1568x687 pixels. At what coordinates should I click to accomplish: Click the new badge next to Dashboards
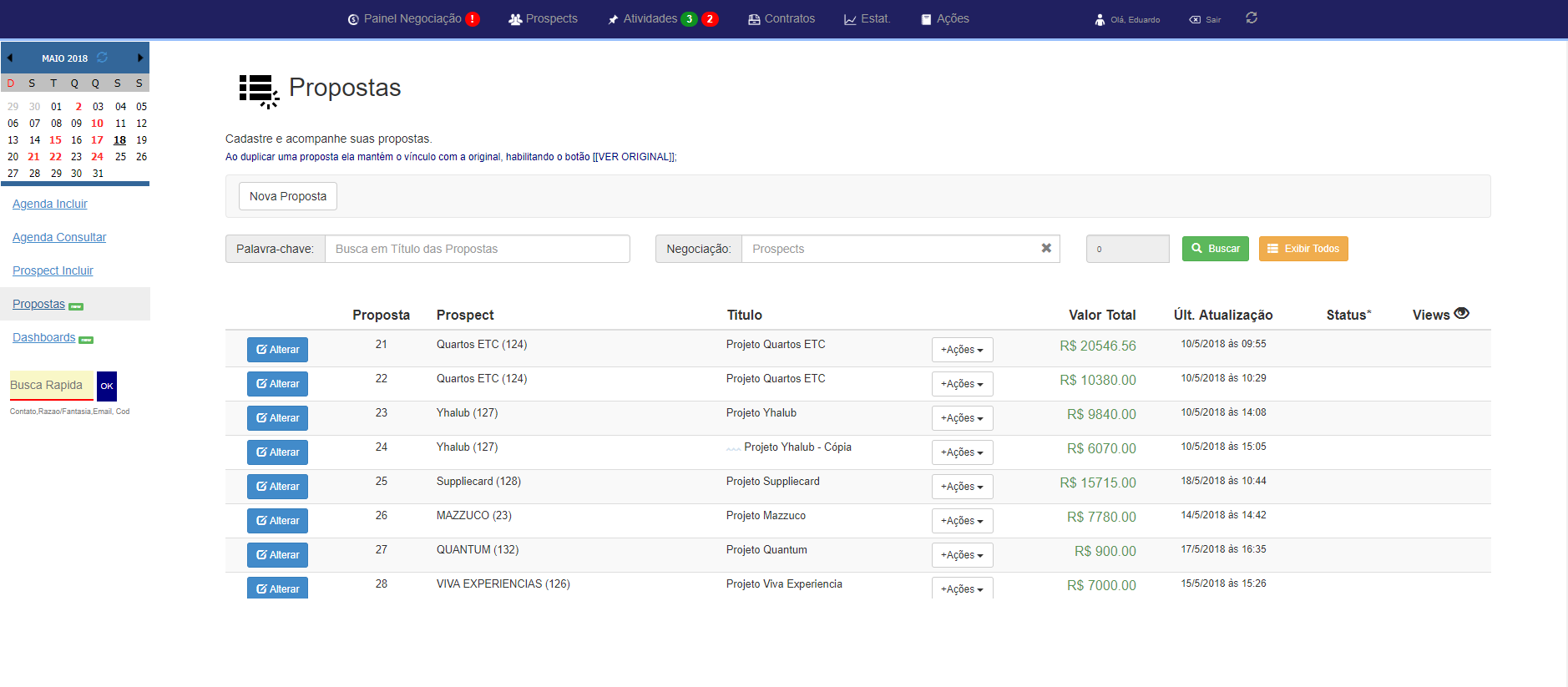pyautogui.click(x=86, y=340)
